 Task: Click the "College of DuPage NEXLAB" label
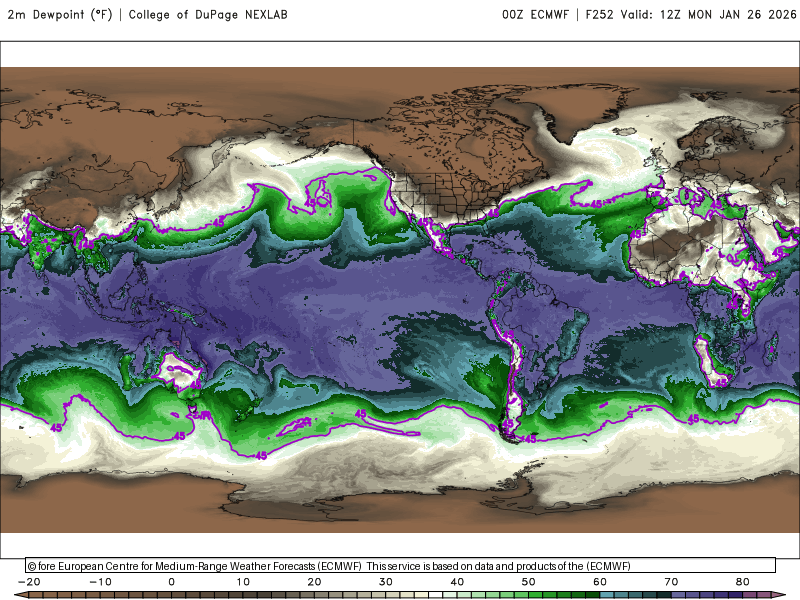[x=208, y=15]
